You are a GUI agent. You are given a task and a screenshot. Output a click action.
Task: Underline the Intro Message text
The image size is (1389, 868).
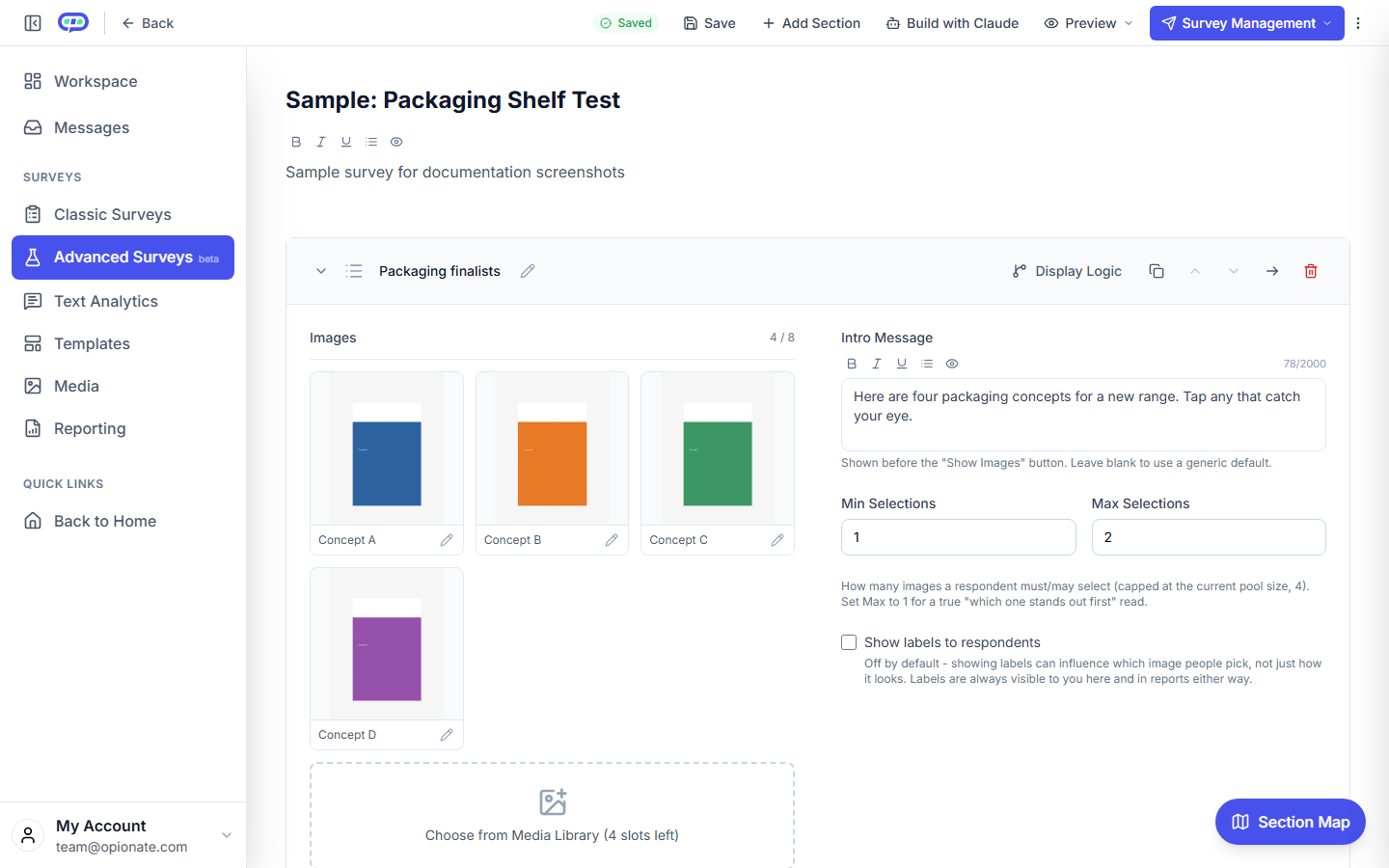point(902,364)
